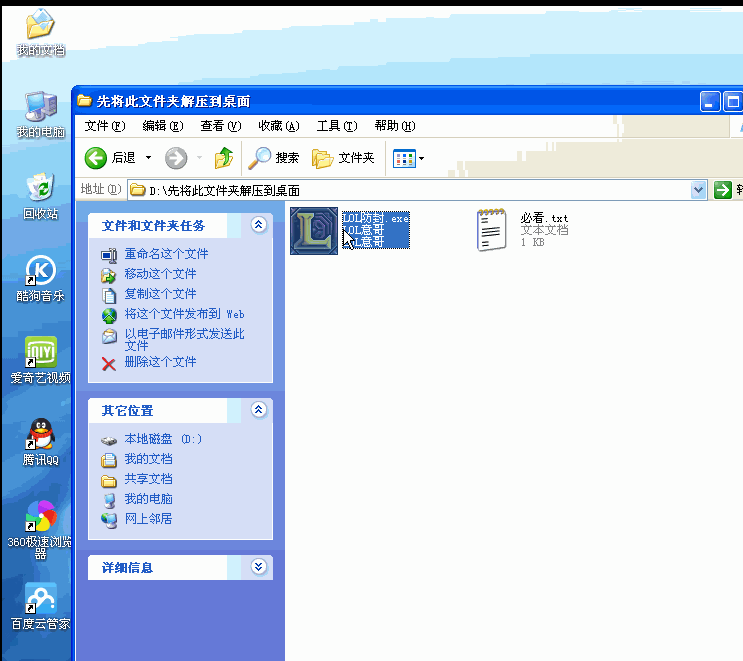Launch iQIYI video desktop shortcut
The width and height of the screenshot is (743, 661).
(40, 360)
